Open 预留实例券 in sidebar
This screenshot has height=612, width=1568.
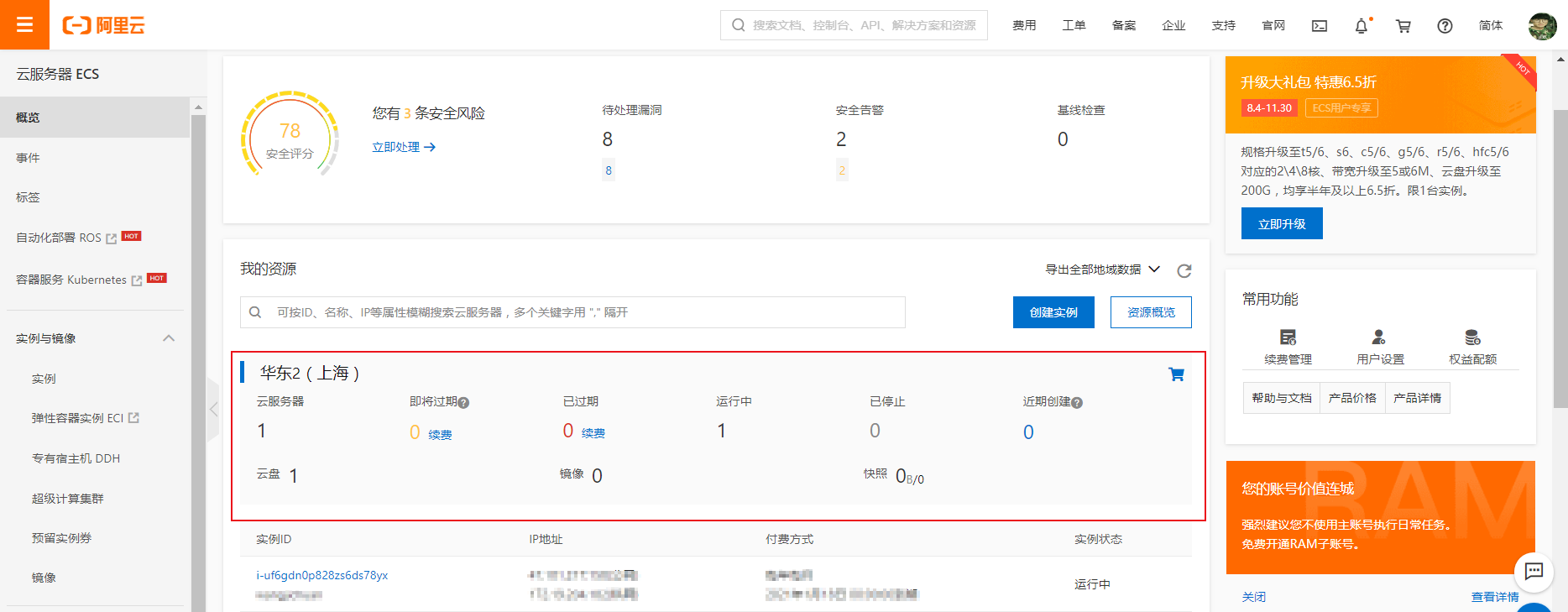click(62, 538)
